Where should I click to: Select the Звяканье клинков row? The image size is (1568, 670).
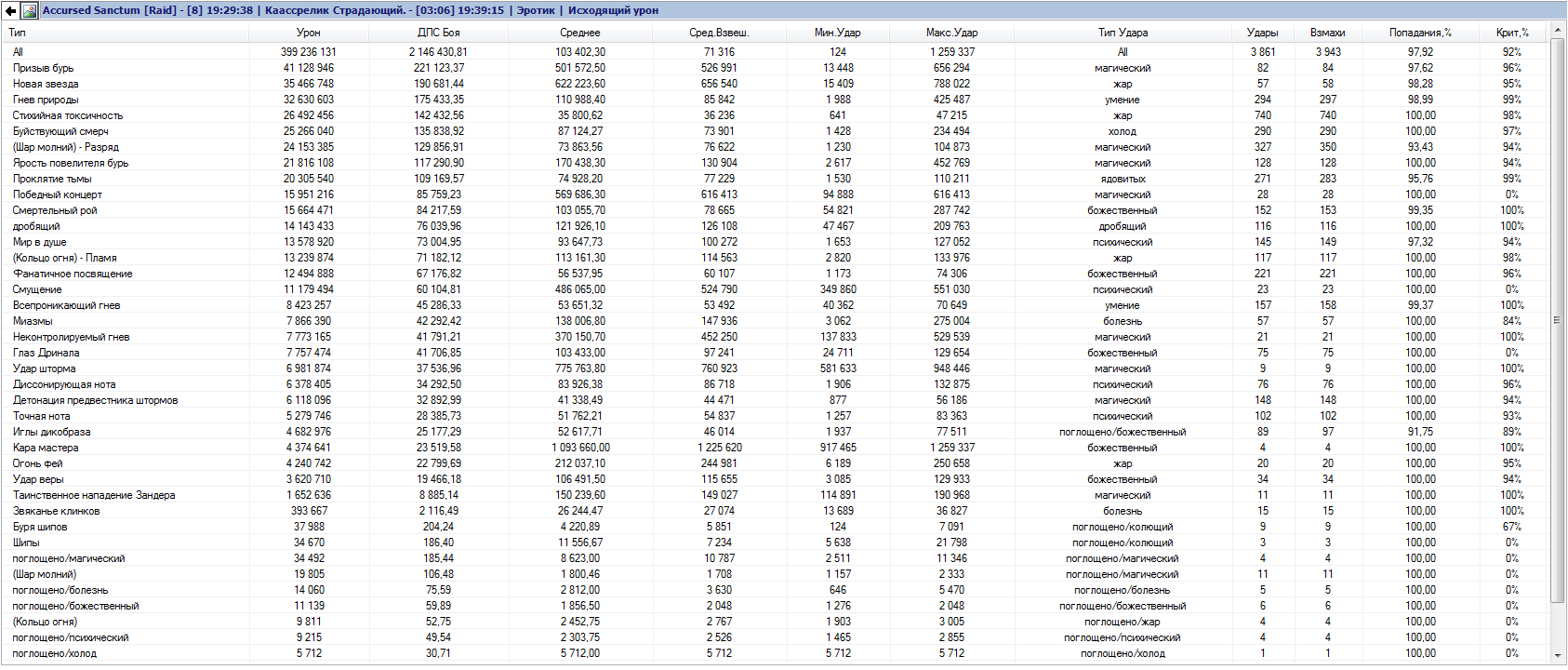click(776, 511)
